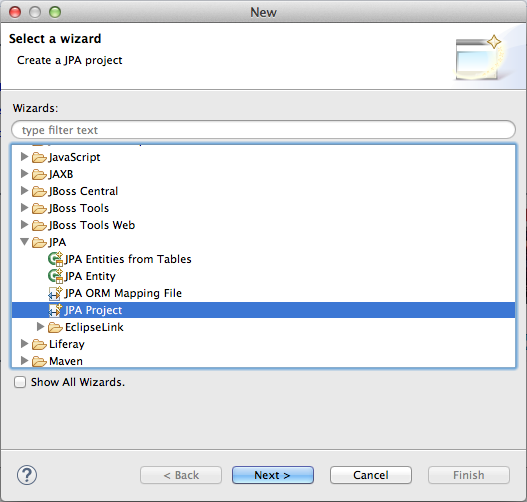
Task: Click the JPA Project wizard icon
Action: 55,310
